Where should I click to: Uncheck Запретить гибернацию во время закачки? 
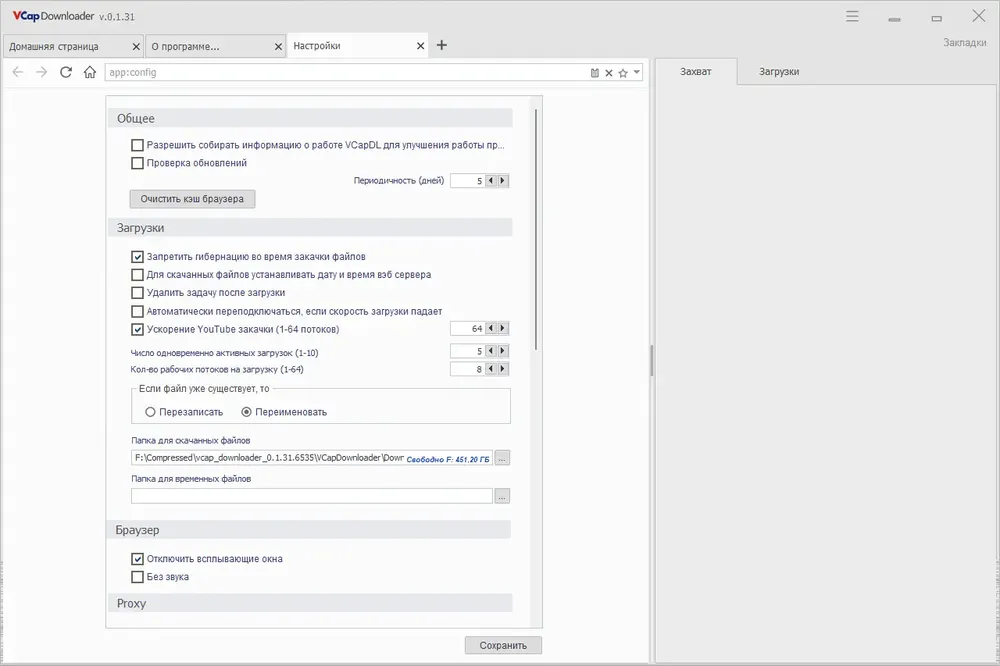click(x=137, y=257)
